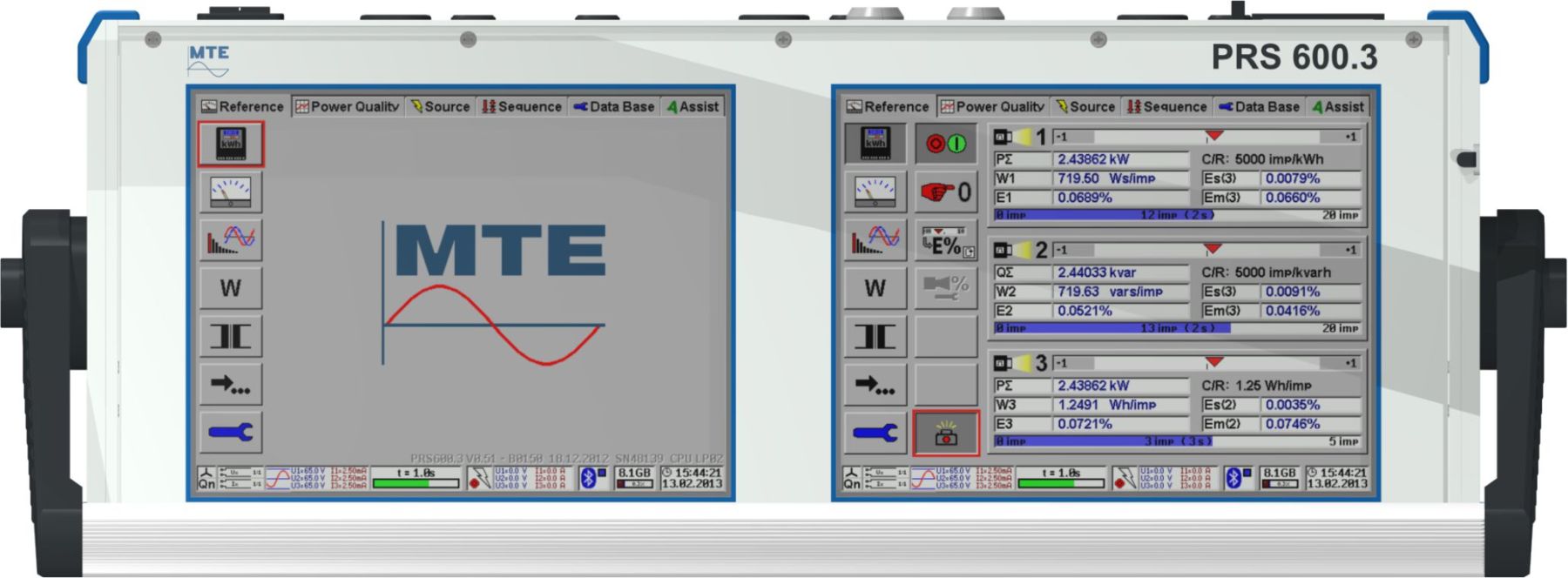Click the arrow-dots icon on right screen
The width and height of the screenshot is (1568, 578).
875,384
